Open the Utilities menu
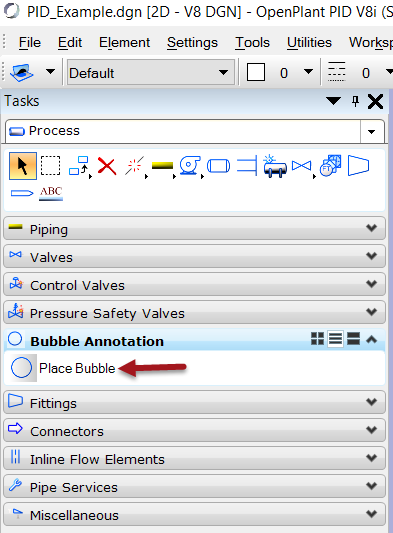Image resolution: width=393 pixels, height=533 pixels. [x=309, y=42]
